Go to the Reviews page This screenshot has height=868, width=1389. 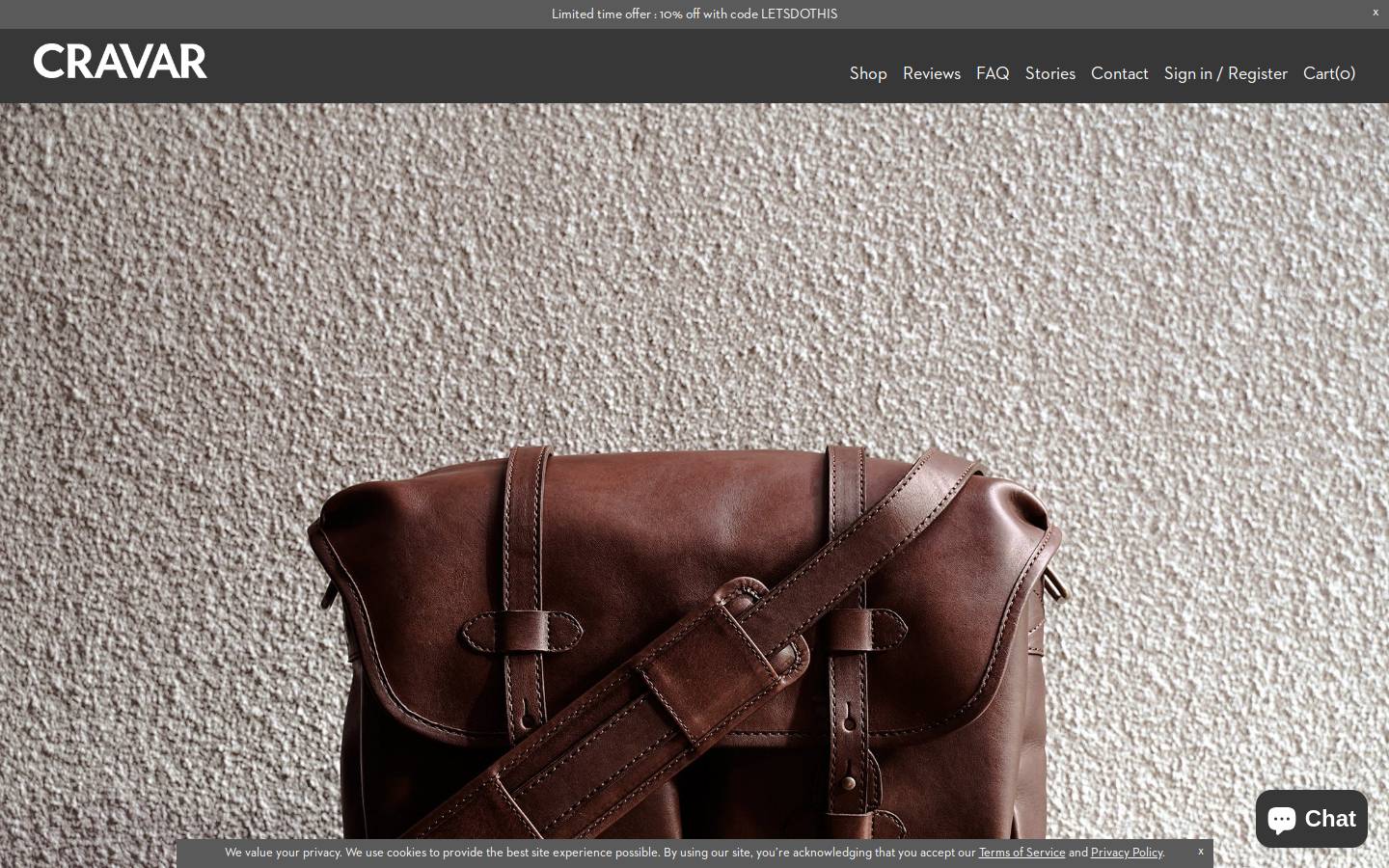click(x=932, y=73)
